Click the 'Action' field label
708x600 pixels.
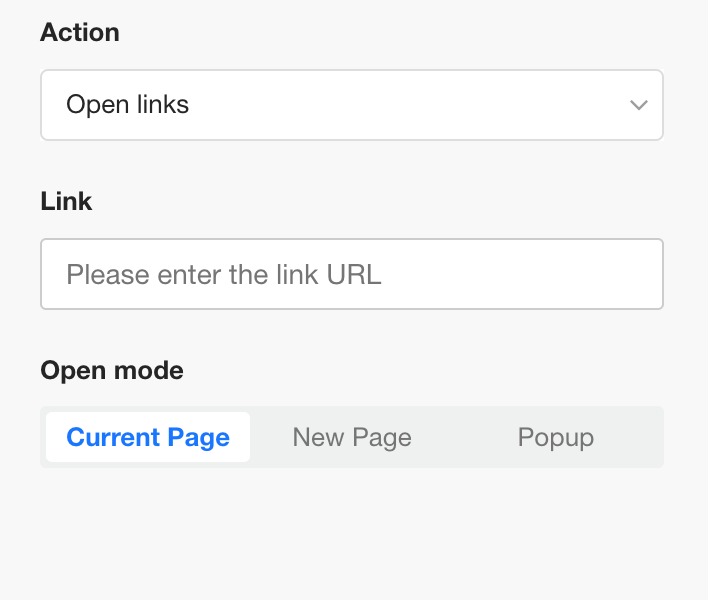[x=80, y=32]
